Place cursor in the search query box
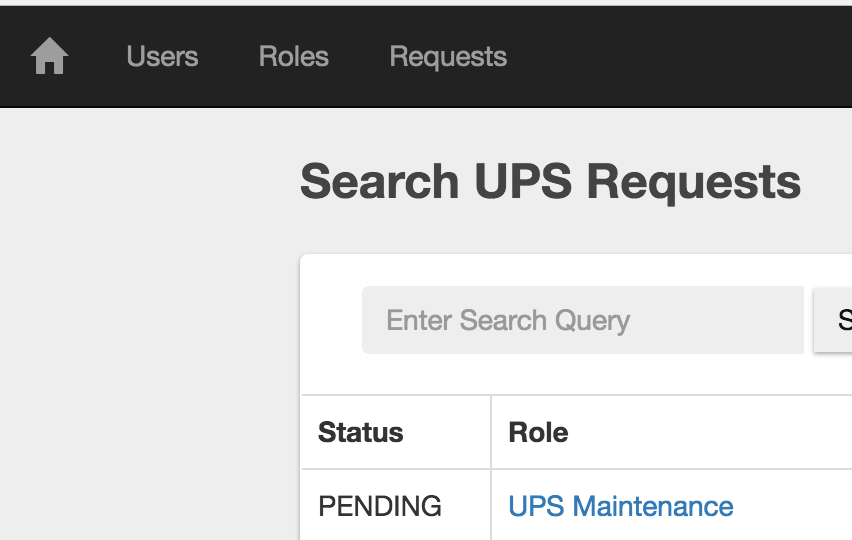The width and height of the screenshot is (852, 540). click(582, 320)
